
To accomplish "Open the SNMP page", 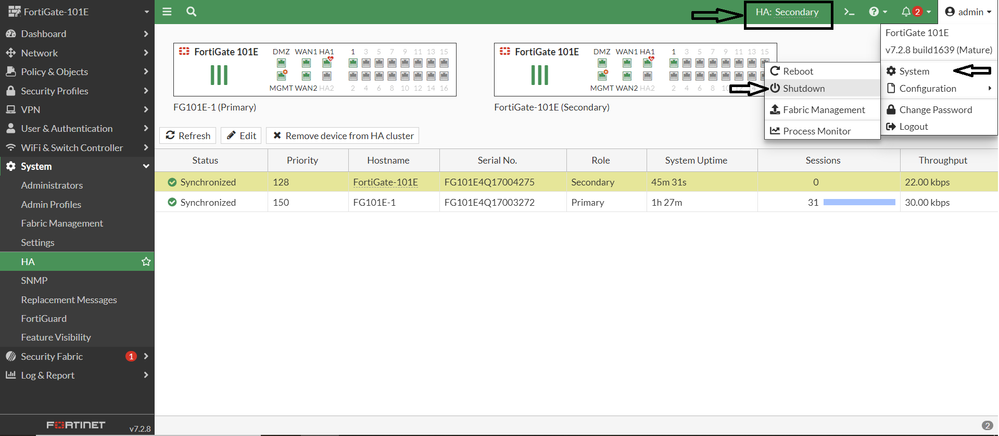I will 34,280.
